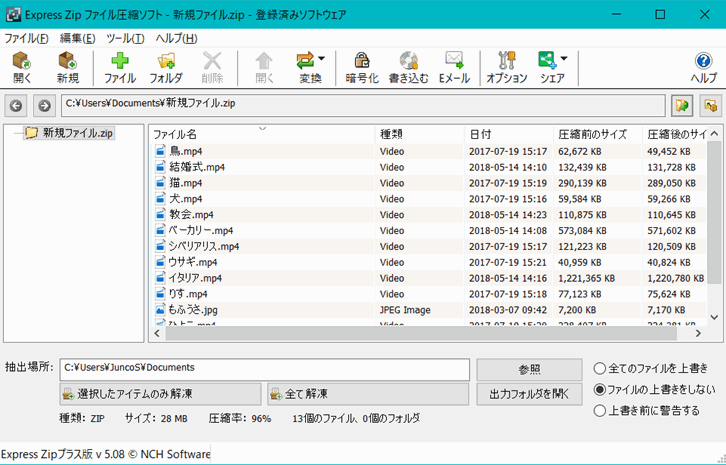This screenshot has height=465, width=726.
Task: Select the ベーカリー.mp4 file name
Action: point(201,230)
